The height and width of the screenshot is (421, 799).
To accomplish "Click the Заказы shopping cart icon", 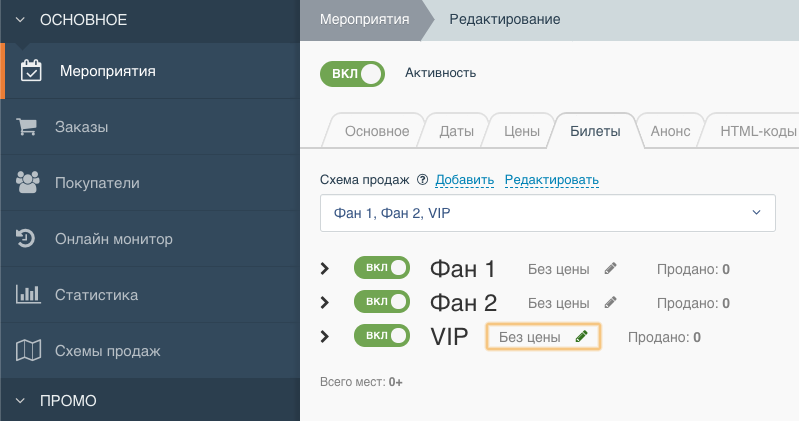I will (x=26, y=126).
